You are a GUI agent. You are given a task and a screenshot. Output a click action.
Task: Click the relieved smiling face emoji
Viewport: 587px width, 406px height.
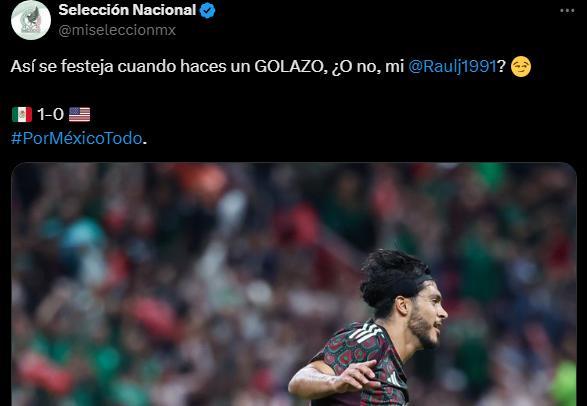(x=521, y=67)
